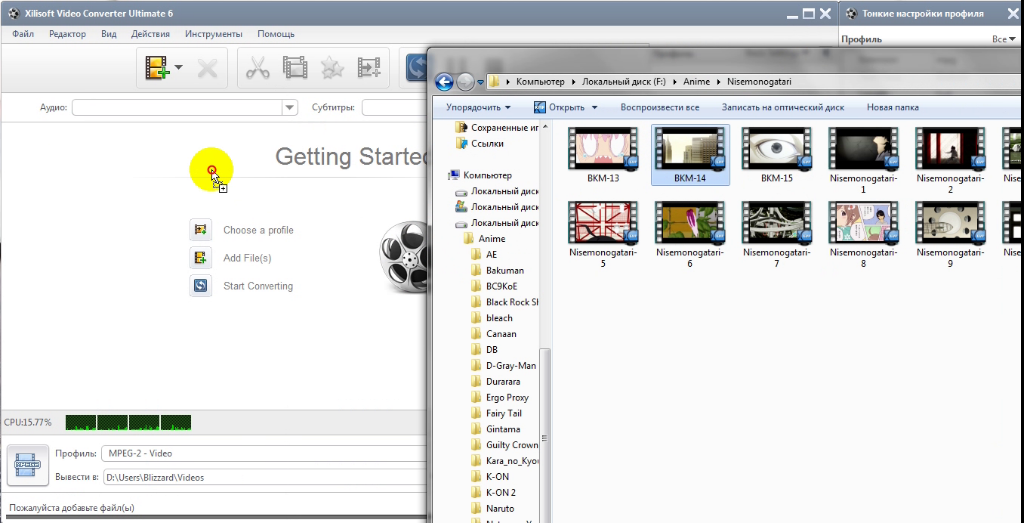The width and height of the screenshot is (1024, 523).
Task: Open the Упорядочить dropdown in Explorer
Action: pyautogui.click(x=478, y=107)
